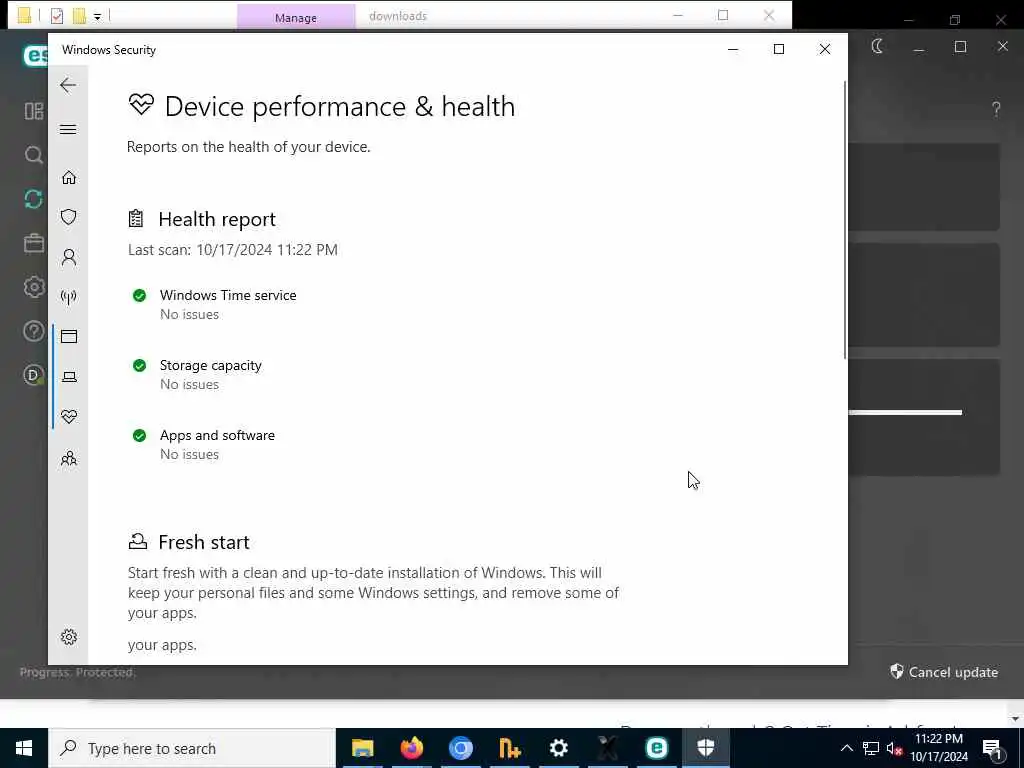Click the Health report heading
Viewport: 1024px width, 768px height.
click(x=217, y=219)
